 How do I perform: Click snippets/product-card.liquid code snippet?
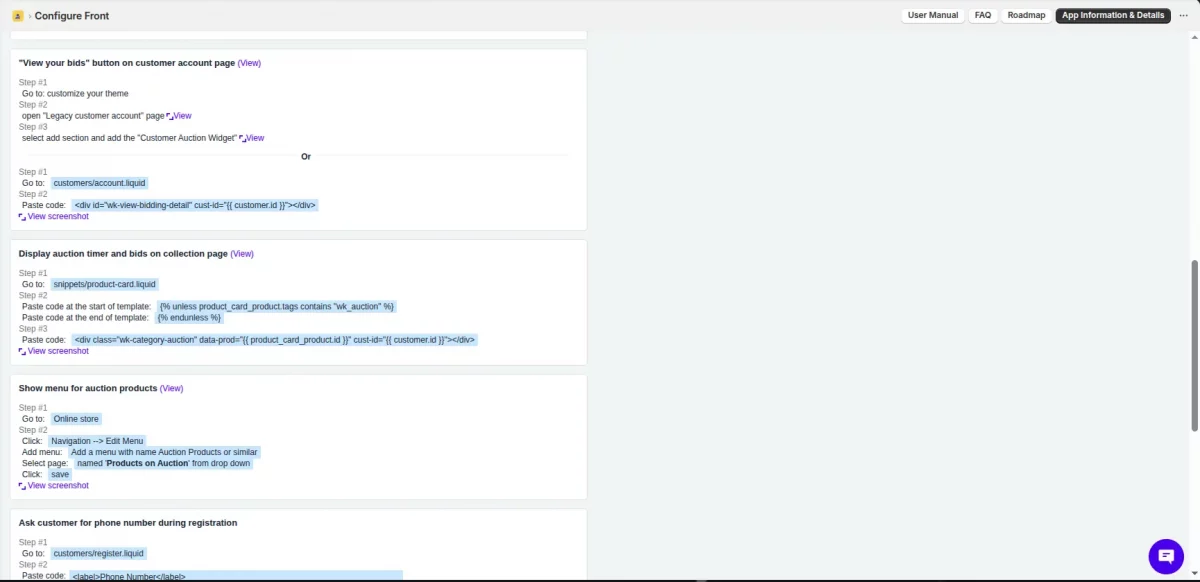point(105,284)
